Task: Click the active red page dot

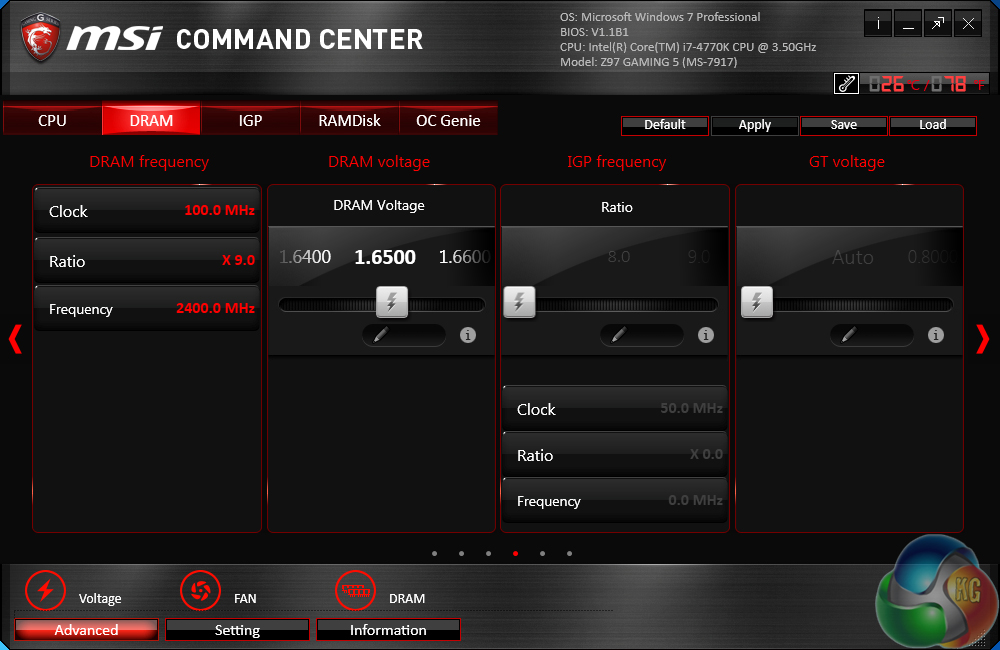Action: [515, 554]
